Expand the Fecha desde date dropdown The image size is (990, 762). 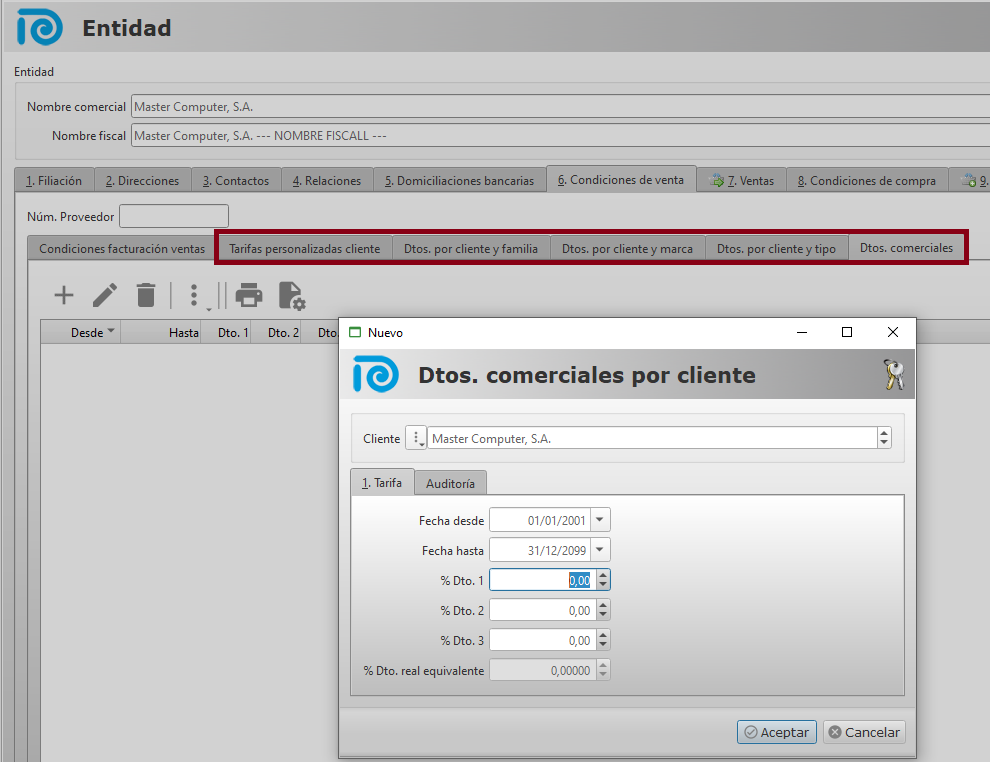(599, 520)
